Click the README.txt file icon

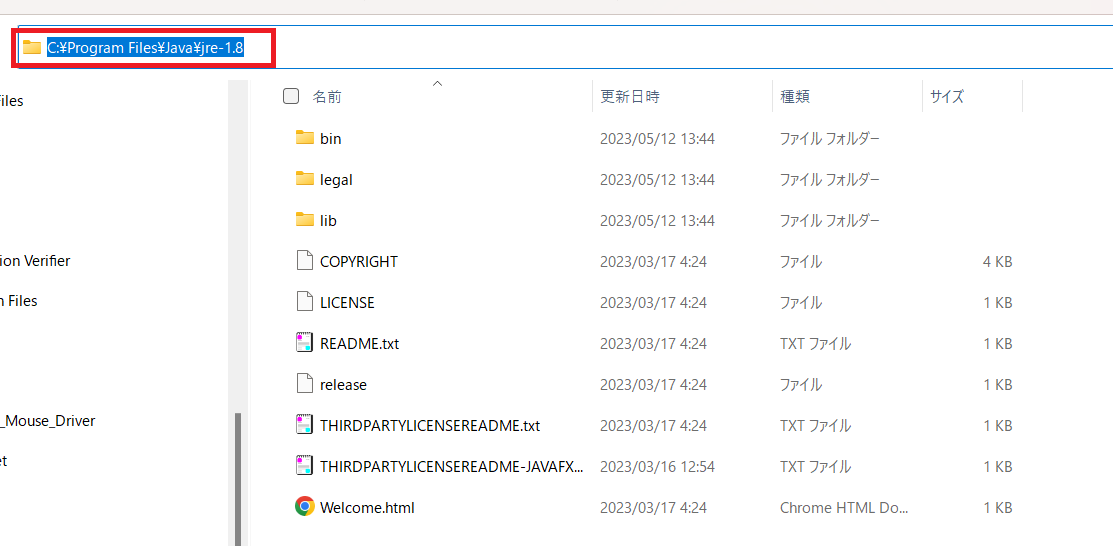pyautogui.click(x=305, y=343)
